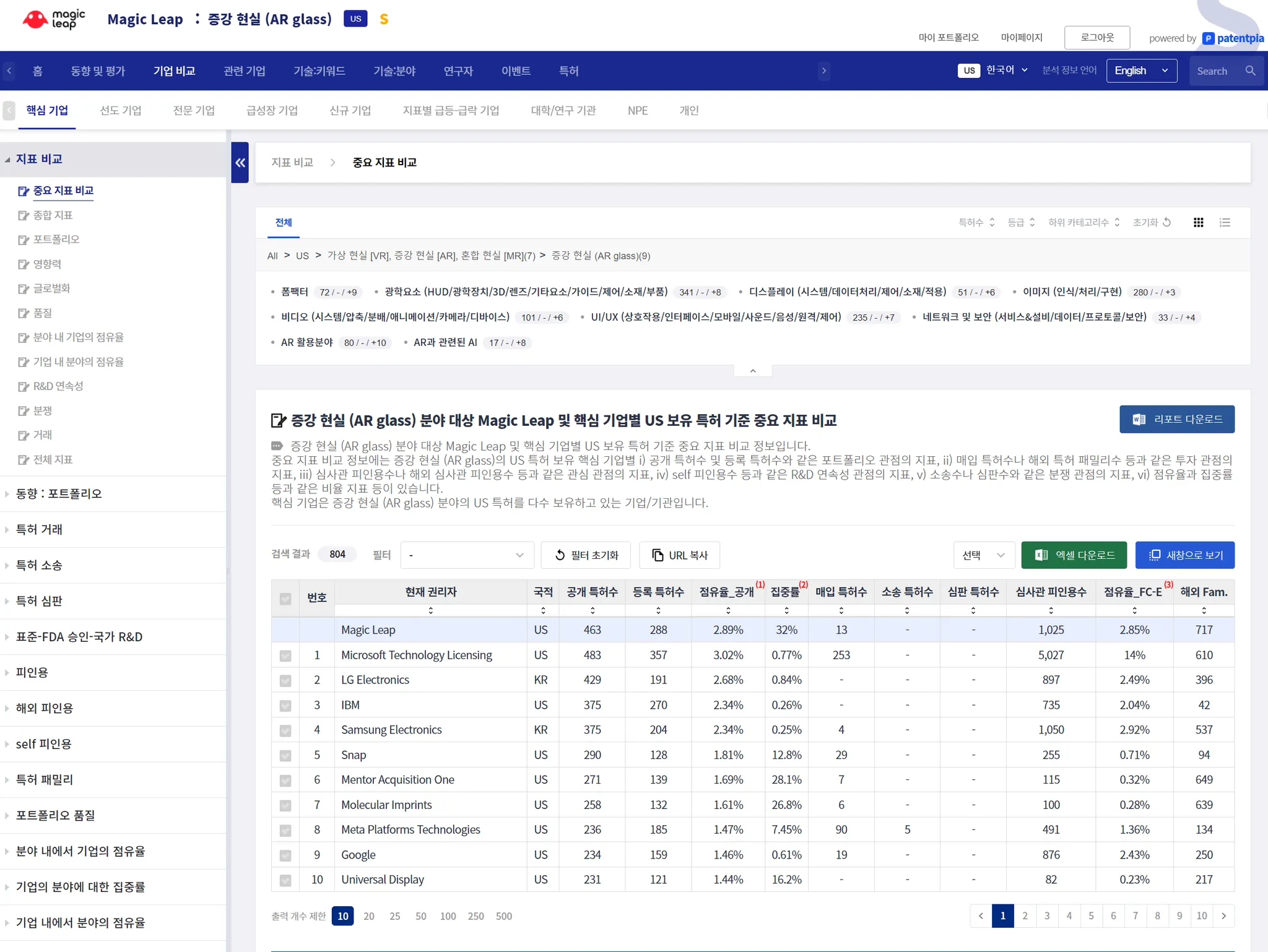
Task: Select 기술:키워드 in navigation bar
Action: click(x=319, y=71)
